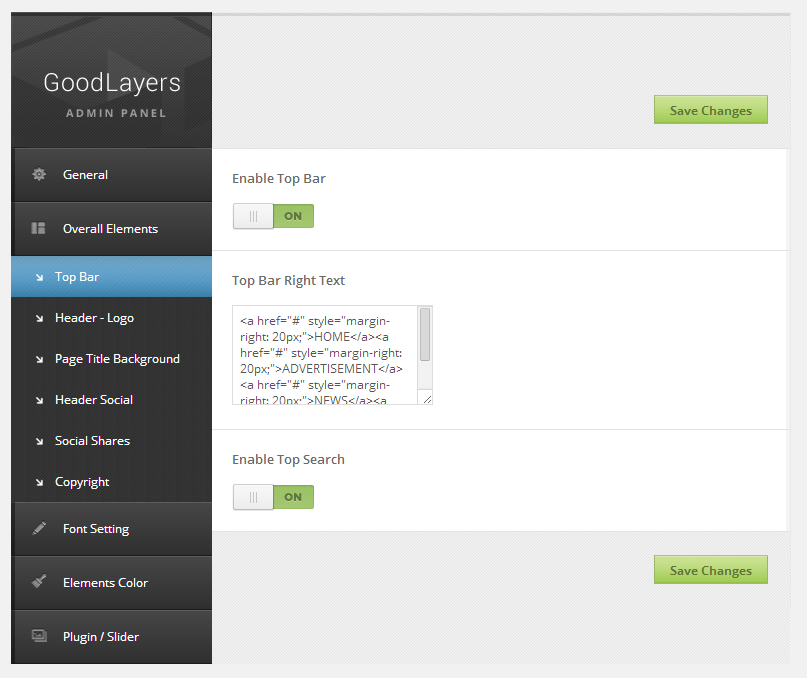
Task: Click the arrow icon beside Copyright
Action: (x=40, y=482)
